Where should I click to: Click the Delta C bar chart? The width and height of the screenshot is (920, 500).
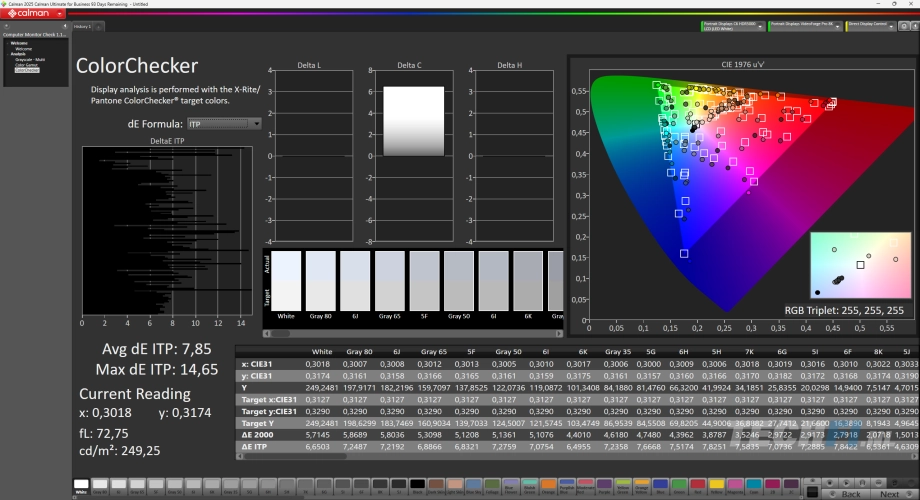point(414,156)
